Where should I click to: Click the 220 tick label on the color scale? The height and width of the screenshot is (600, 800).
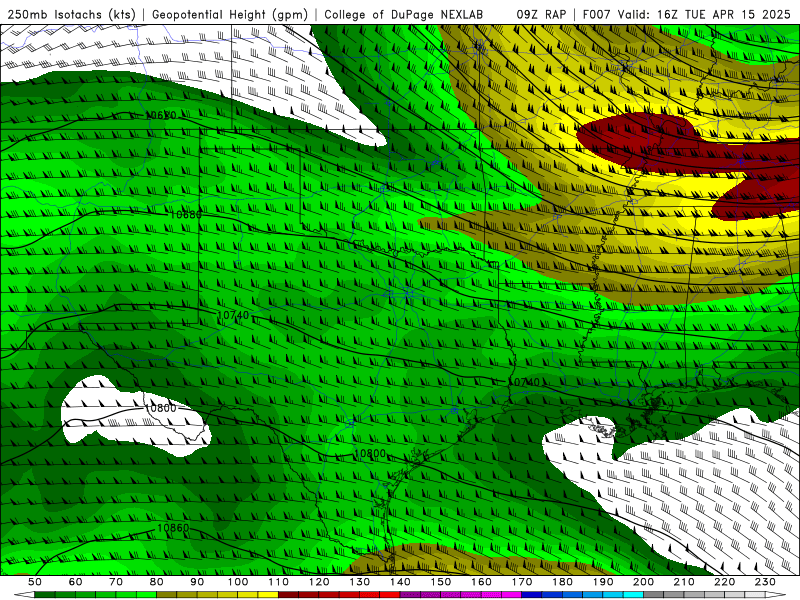pyautogui.click(x=725, y=582)
